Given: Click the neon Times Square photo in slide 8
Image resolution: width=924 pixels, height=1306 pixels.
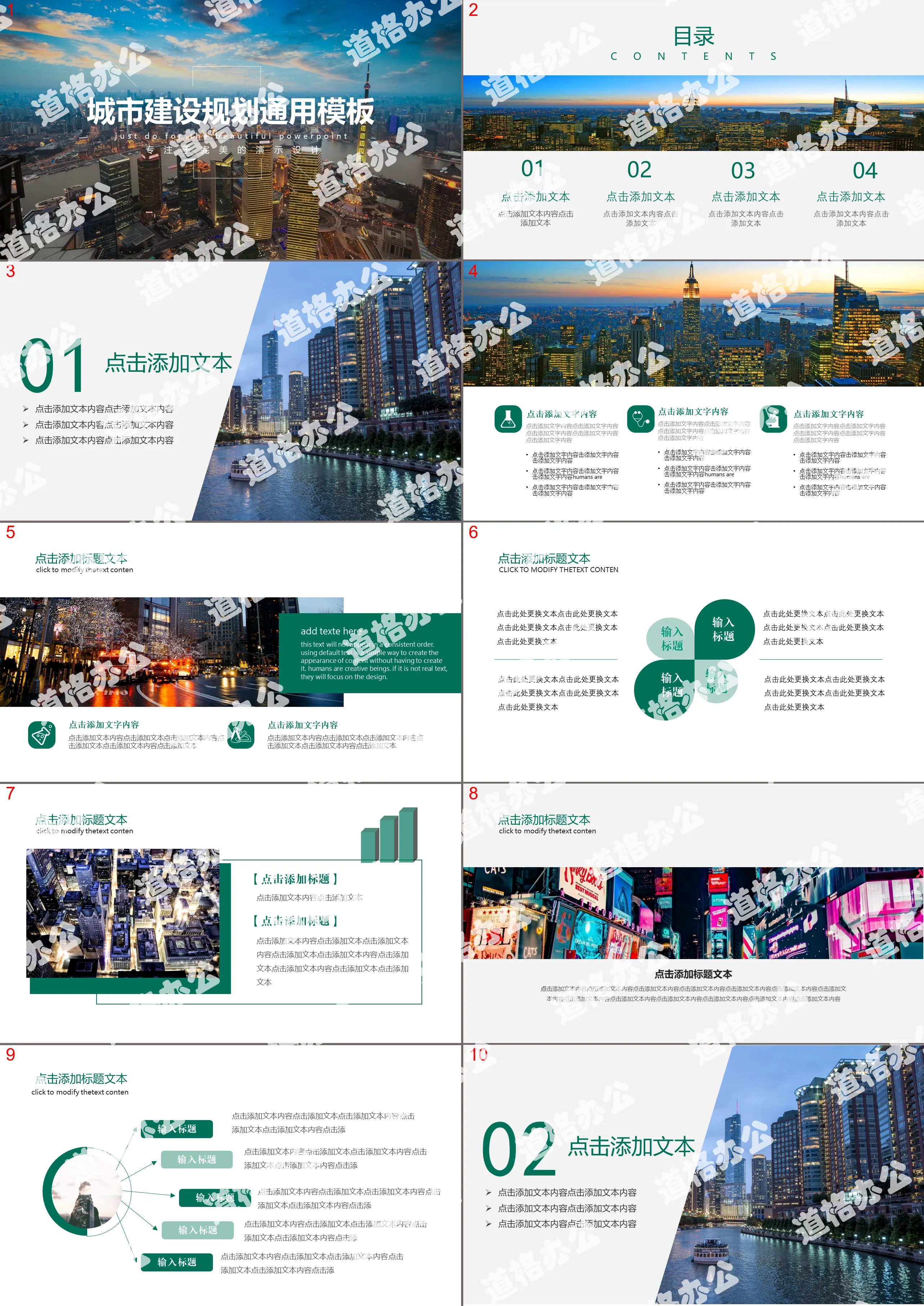Looking at the screenshot, I should tap(693, 913).
